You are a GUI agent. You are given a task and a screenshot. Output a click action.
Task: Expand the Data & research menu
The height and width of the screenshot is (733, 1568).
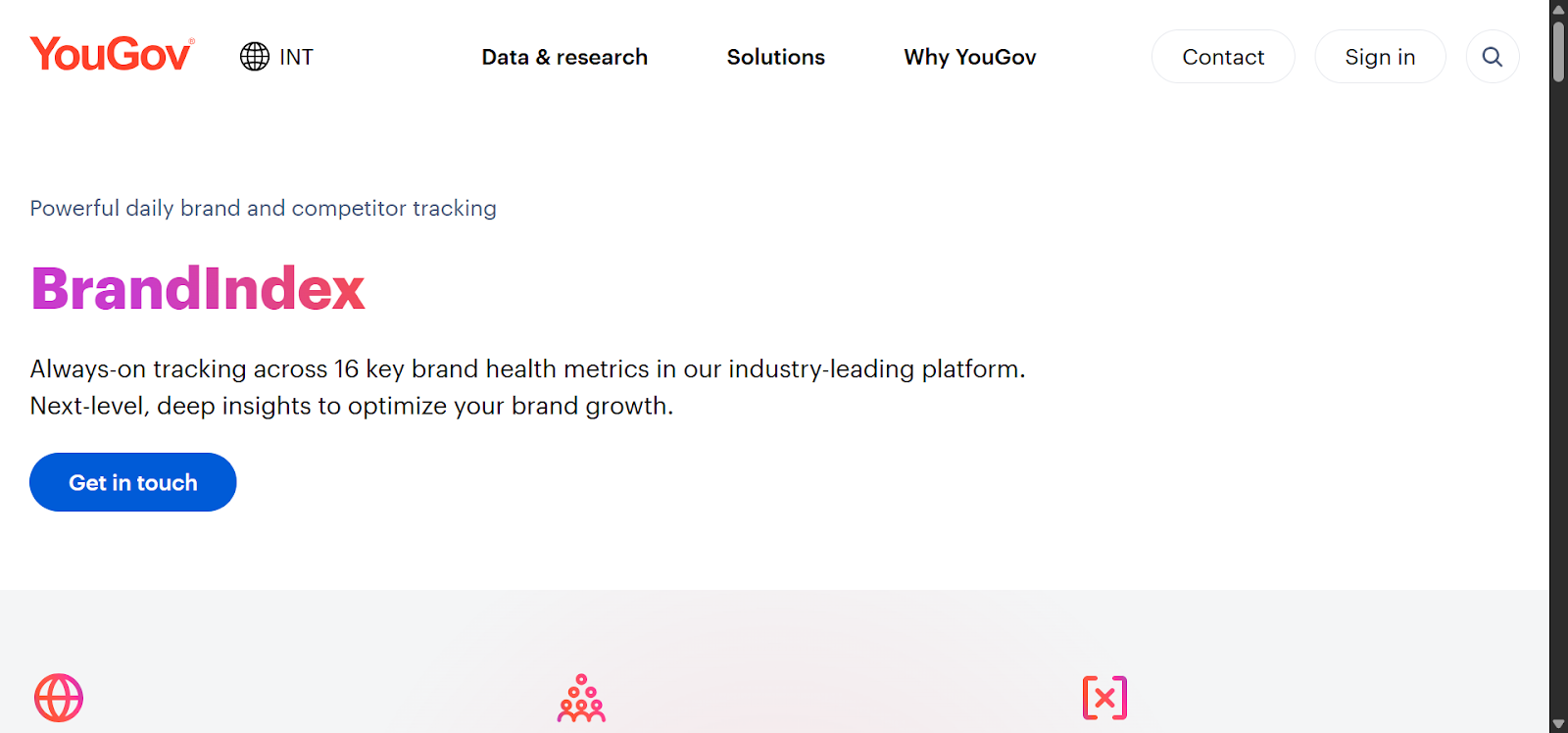pos(563,56)
